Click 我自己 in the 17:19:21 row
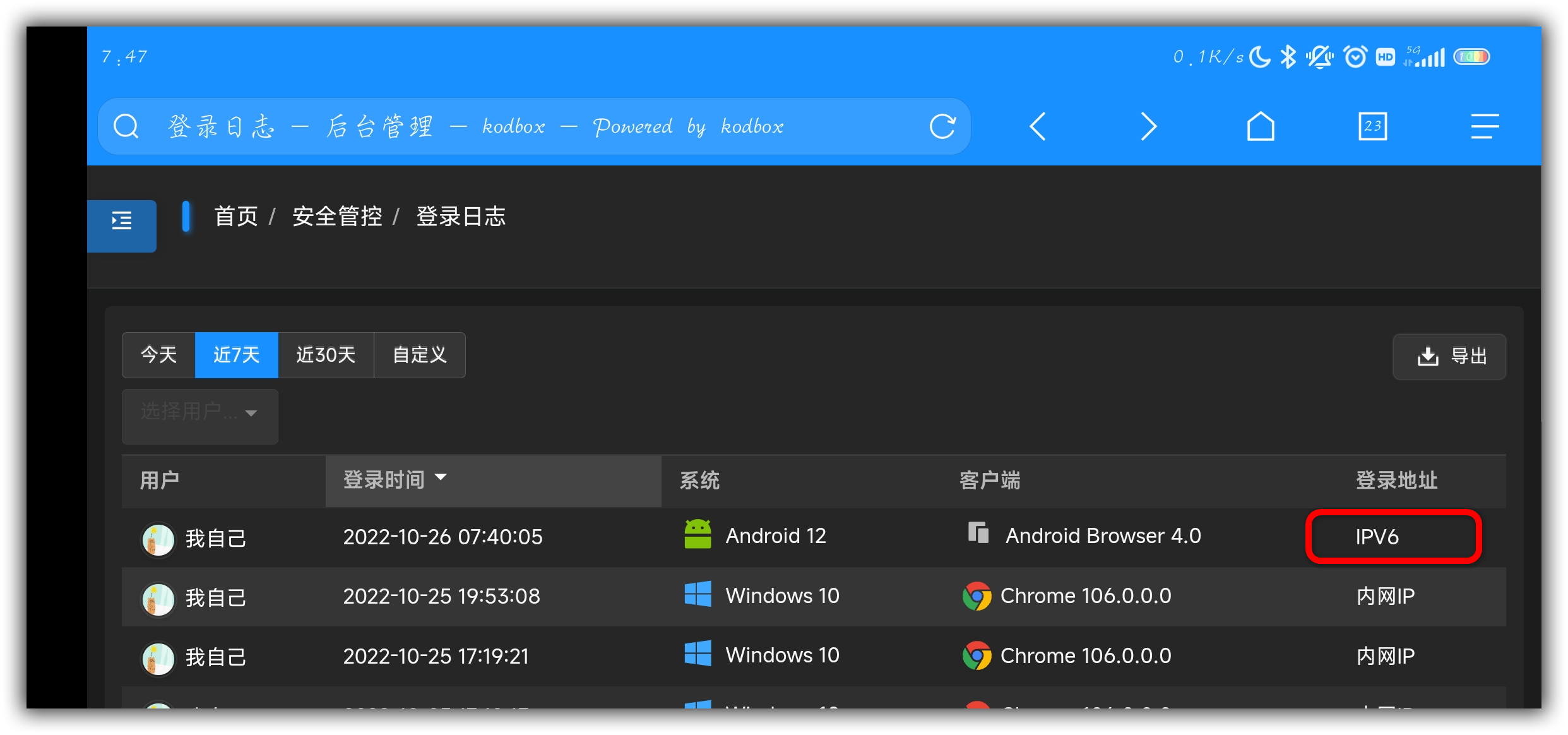 [x=216, y=658]
